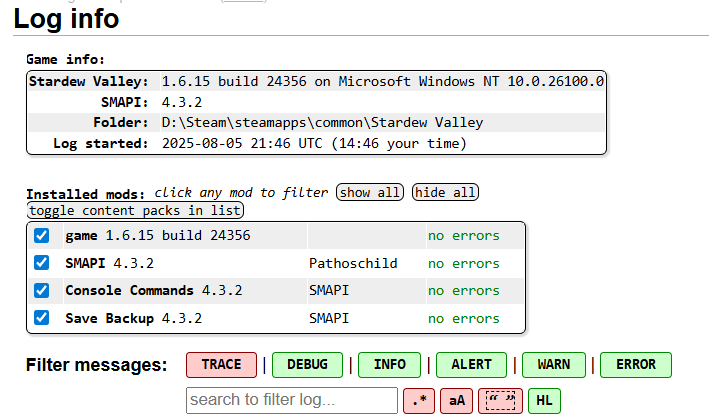This screenshot has width=709, height=414.
Task: Click the Log started 2025-08-05 21:46 UTC value
Action: point(314,143)
